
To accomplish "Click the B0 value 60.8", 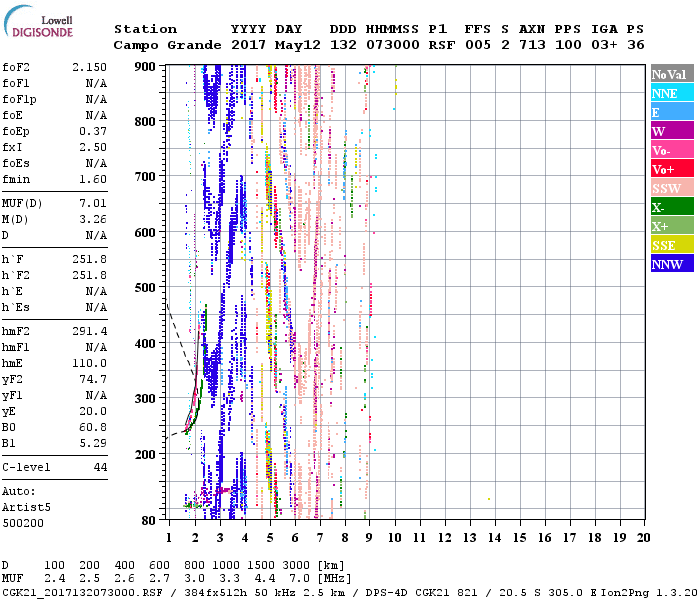I will point(93,428).
